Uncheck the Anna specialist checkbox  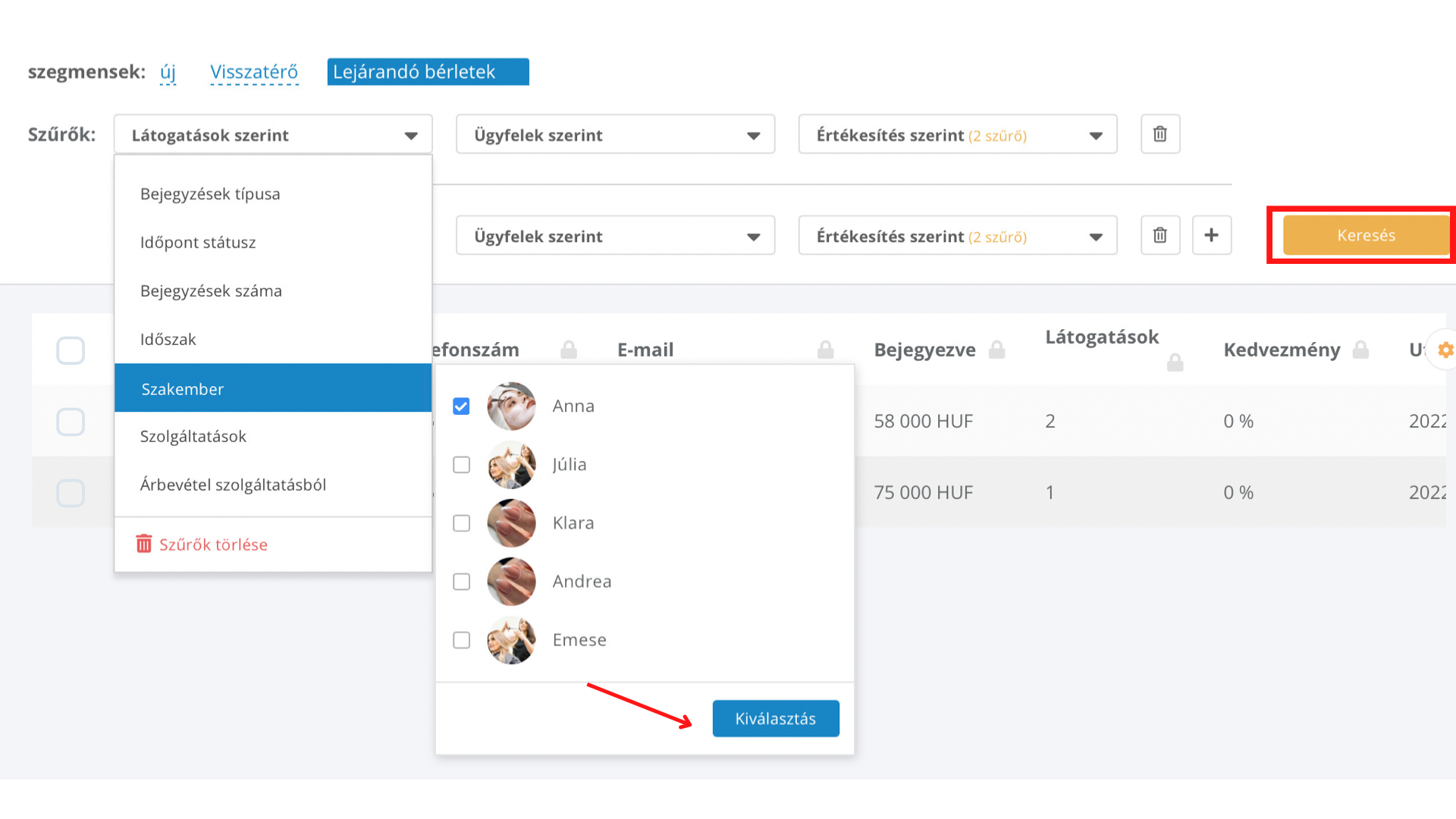tap(461, 406)
